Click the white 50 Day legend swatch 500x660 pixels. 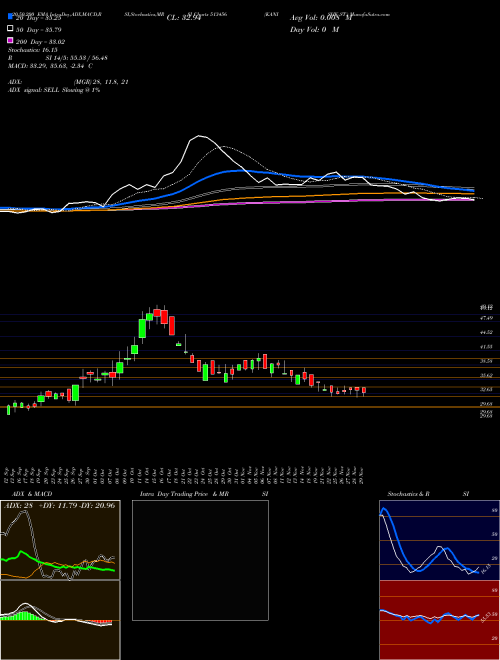coord(10,28)
